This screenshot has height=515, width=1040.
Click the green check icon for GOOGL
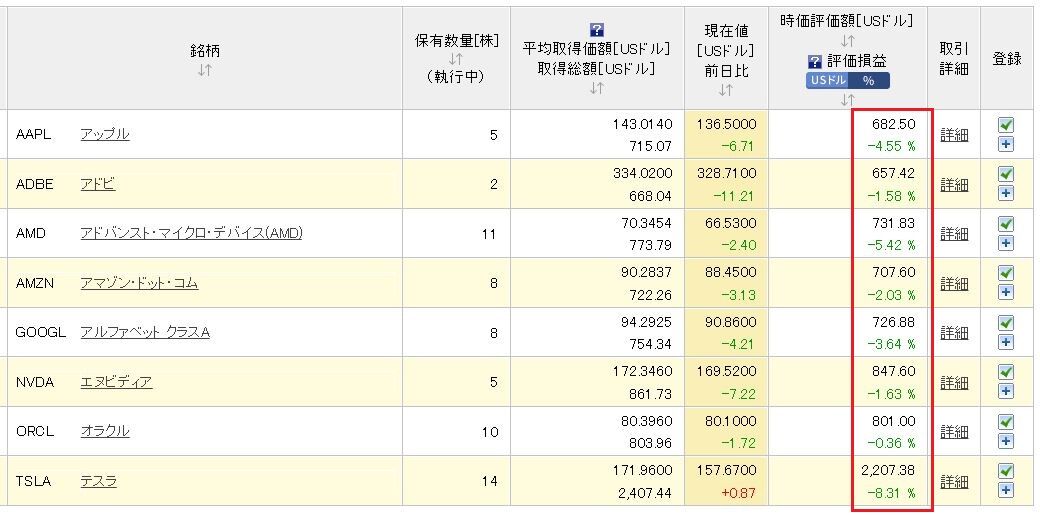[x=1006, y=323]
